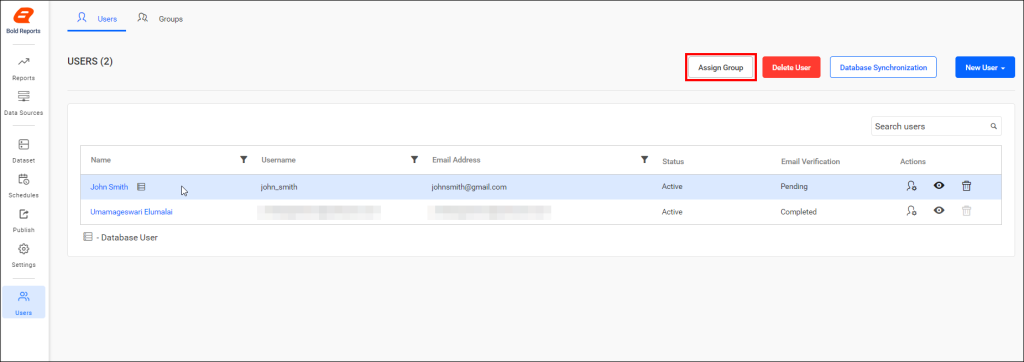Click the Username column header
1024x362 pixels.
point(279,160)
